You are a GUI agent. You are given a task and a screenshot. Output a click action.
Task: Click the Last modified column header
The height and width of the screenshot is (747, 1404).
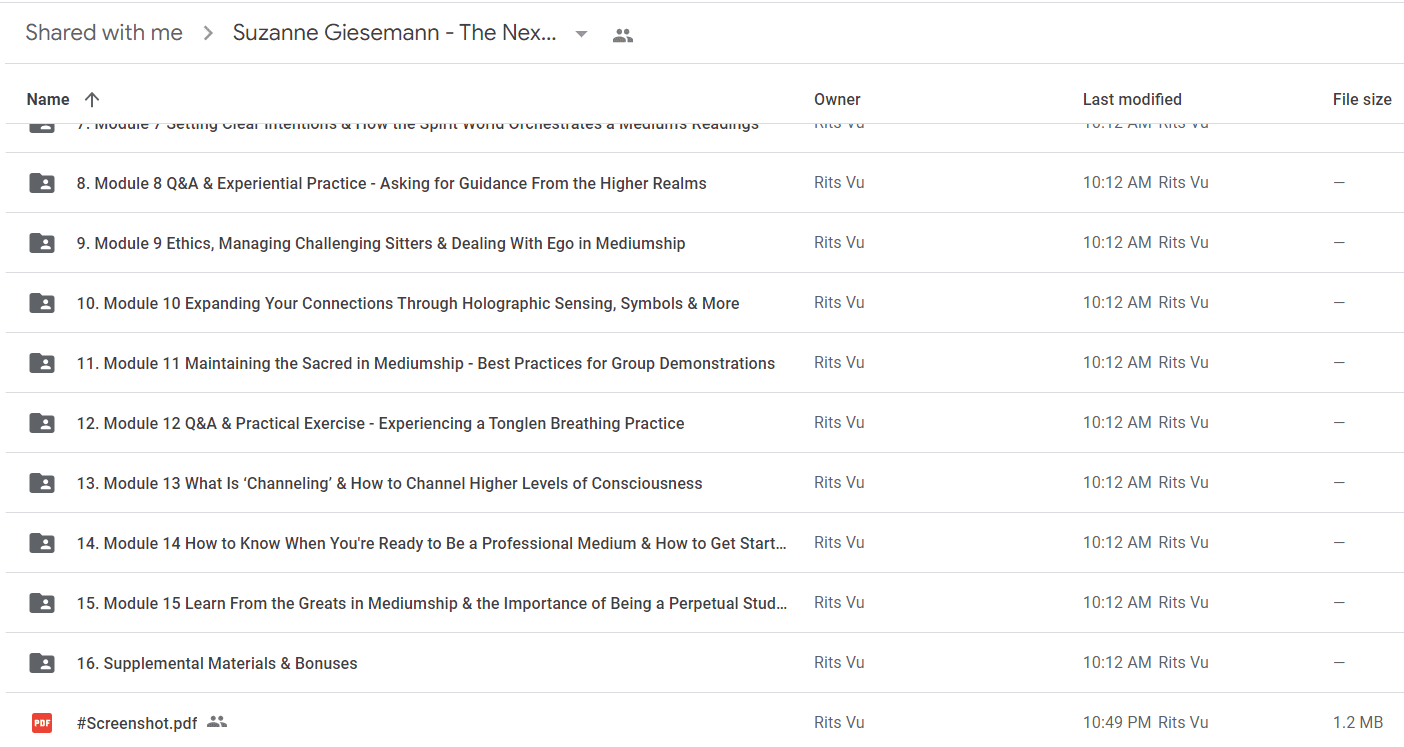pyautogui.click(x=1132, y=99)
